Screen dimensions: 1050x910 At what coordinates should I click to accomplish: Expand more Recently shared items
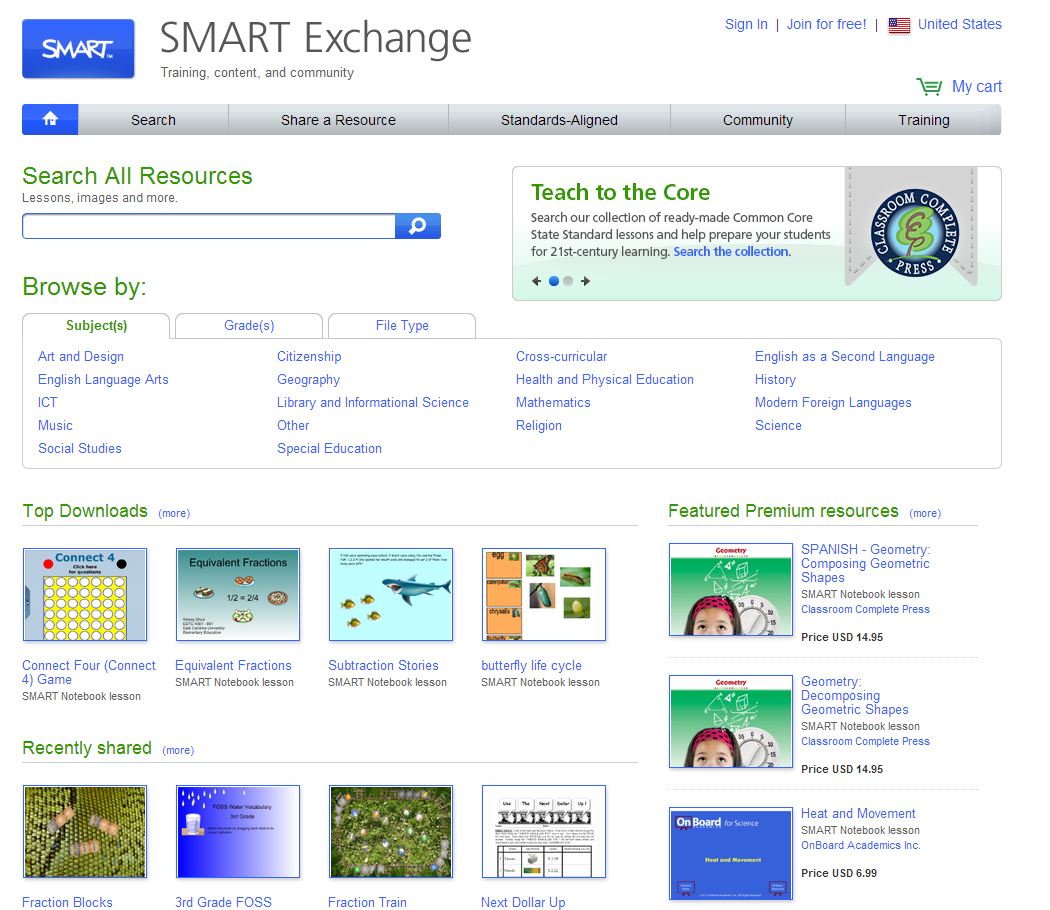178,750
